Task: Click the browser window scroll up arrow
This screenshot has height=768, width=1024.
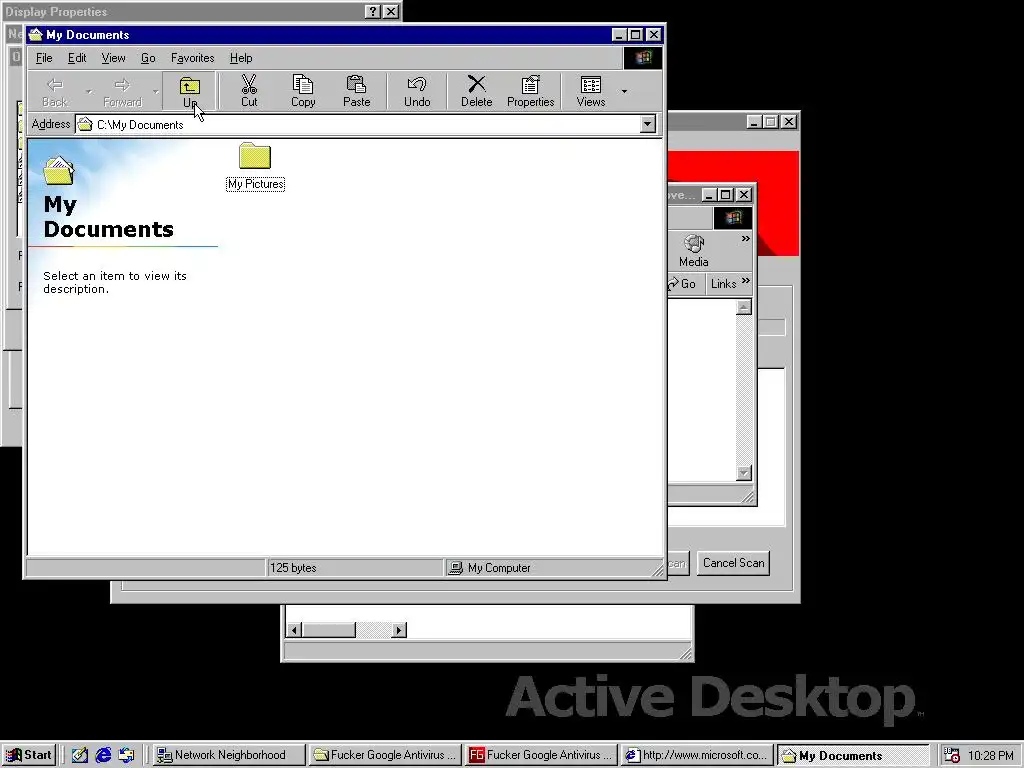Action: pyautogui.click(x=744, y=307)
